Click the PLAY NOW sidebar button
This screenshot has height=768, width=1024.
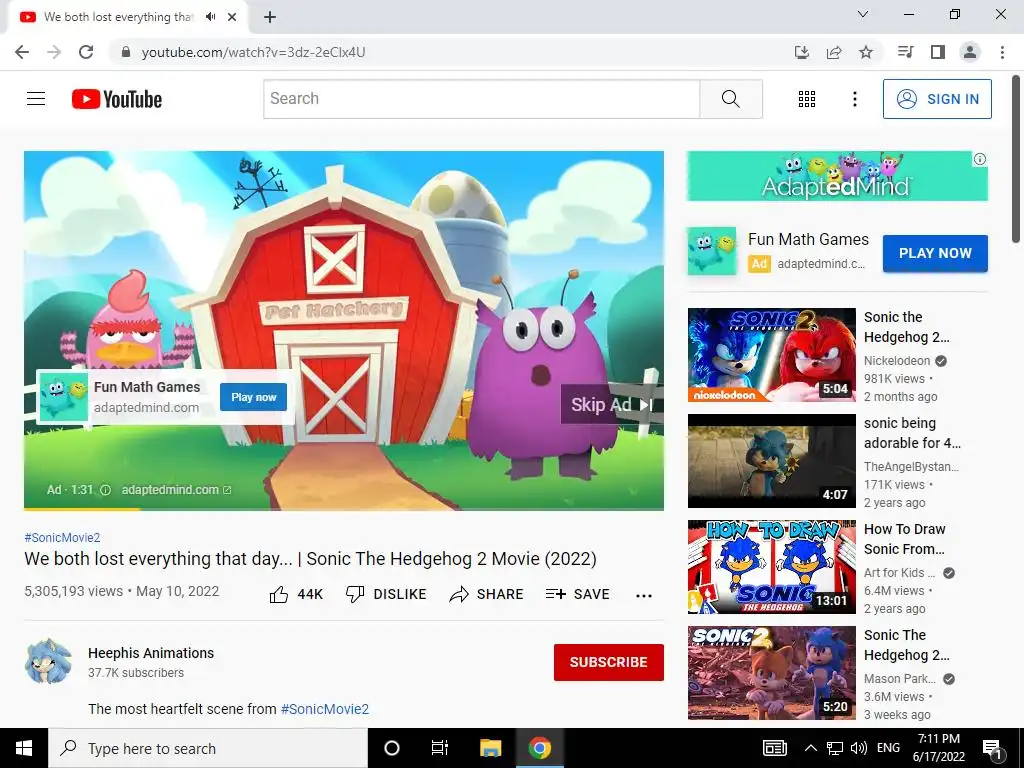pos(935,253)
